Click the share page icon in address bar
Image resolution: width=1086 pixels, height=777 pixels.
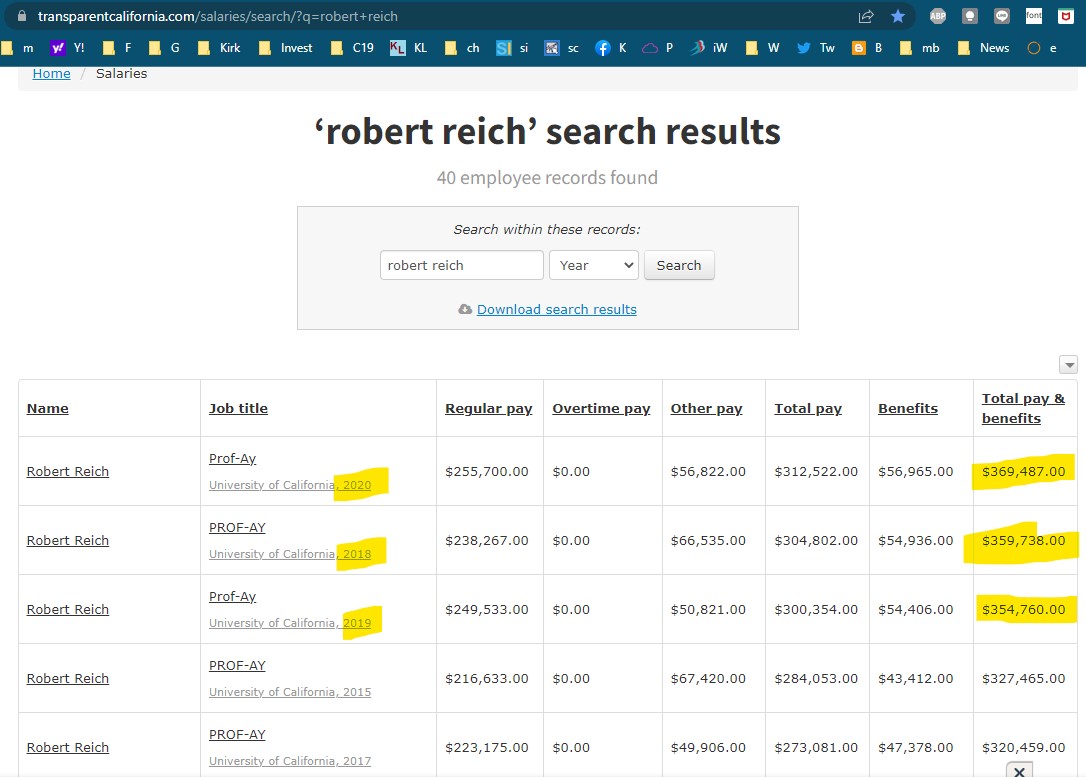tap(866, 16)
